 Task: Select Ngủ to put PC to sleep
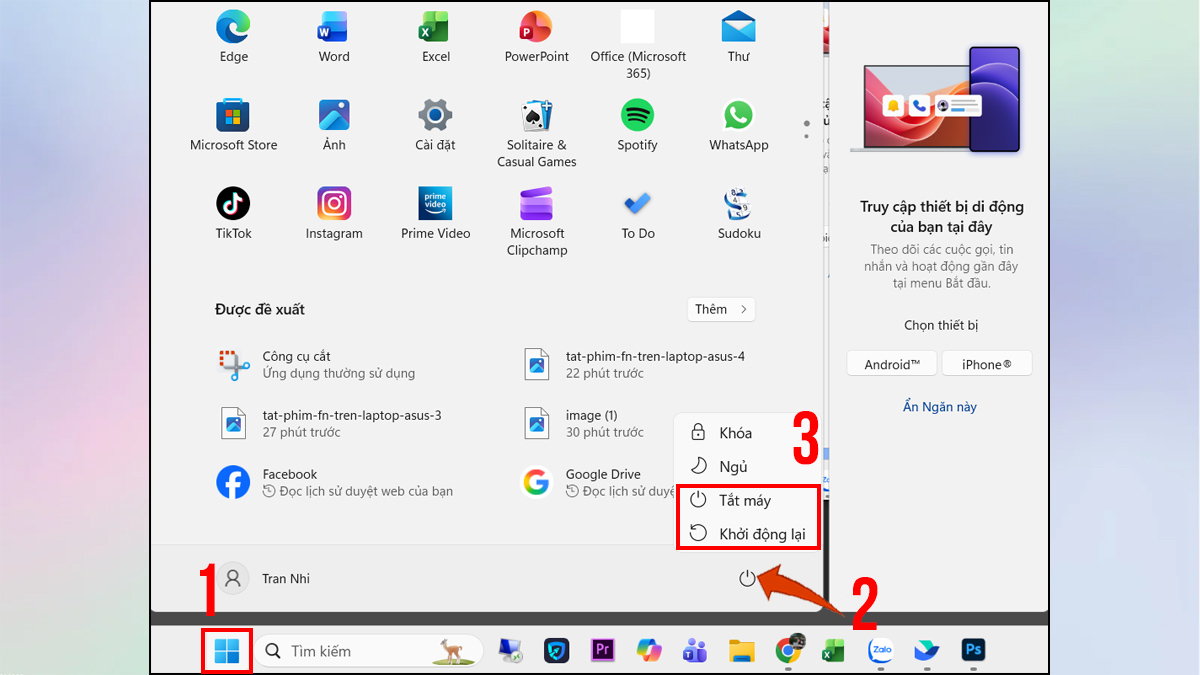(x=729, y=464)
